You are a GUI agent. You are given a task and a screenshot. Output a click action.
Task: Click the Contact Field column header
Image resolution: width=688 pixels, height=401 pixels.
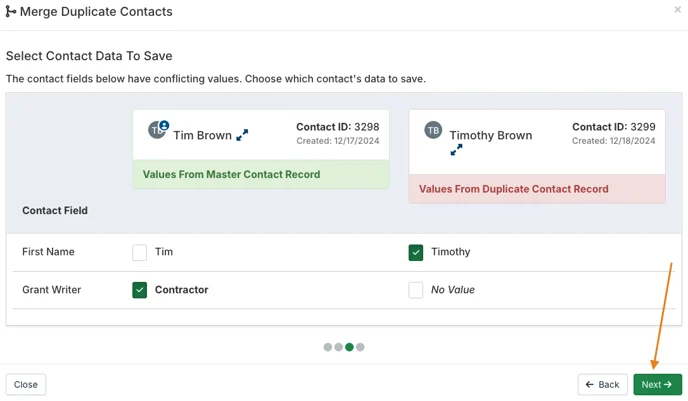coord(55,211)
